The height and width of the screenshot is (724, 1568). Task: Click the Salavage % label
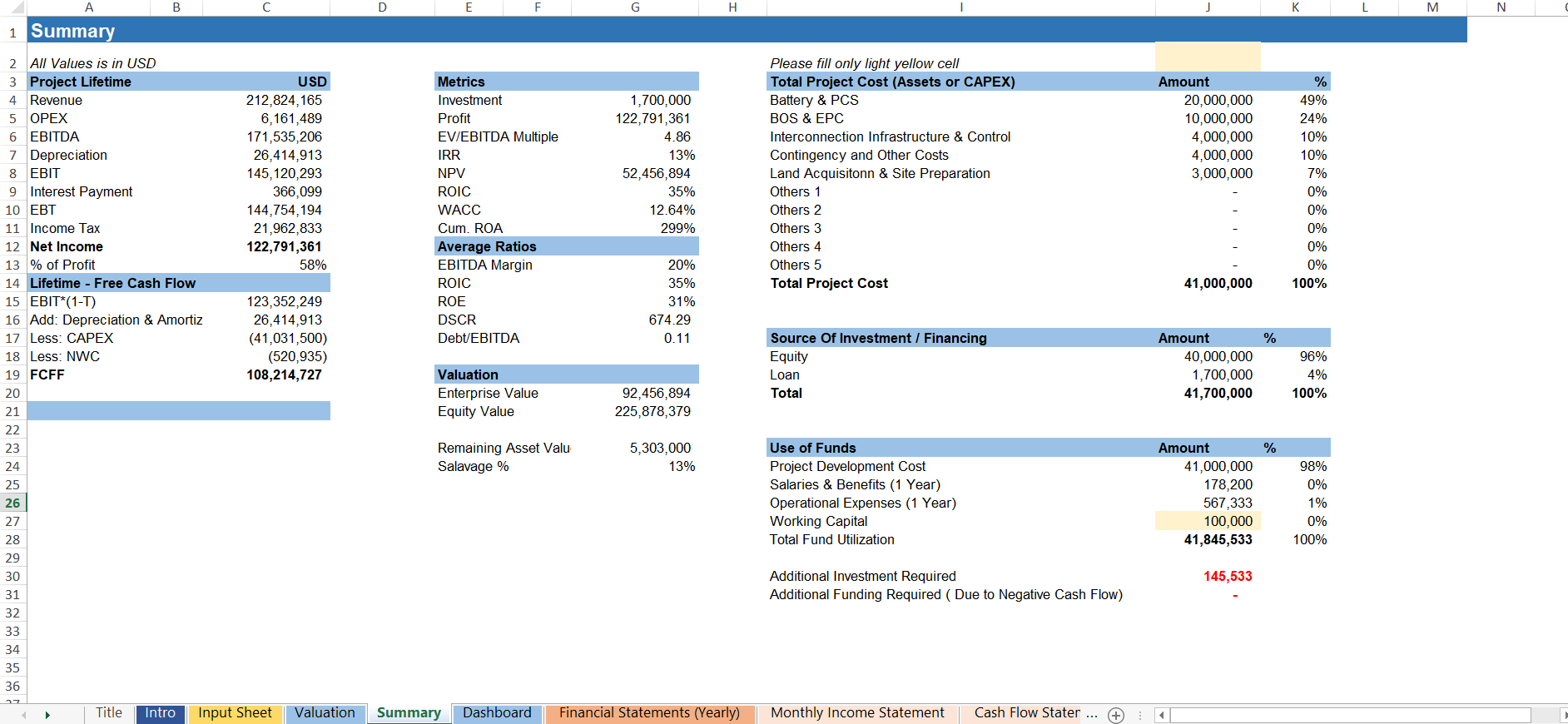click(x=473, y=466)
